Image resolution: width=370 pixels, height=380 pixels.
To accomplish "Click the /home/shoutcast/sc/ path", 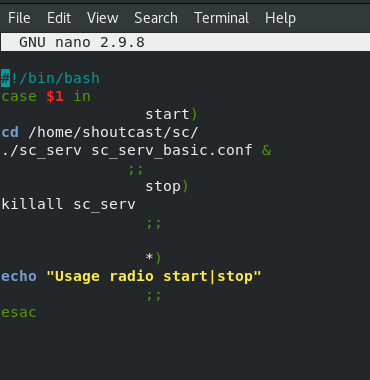I will click(x=113, y=132).
